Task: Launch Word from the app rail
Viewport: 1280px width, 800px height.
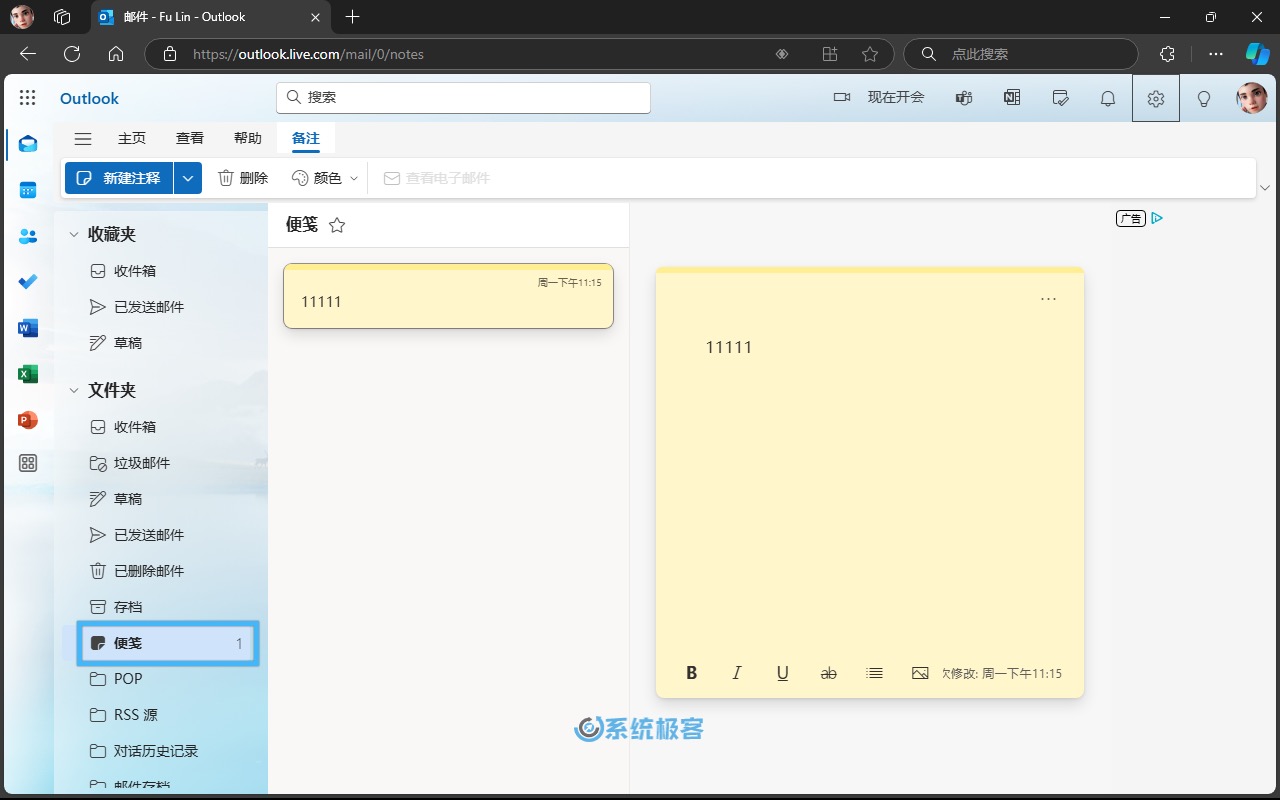Action: (x=28, y=328)
